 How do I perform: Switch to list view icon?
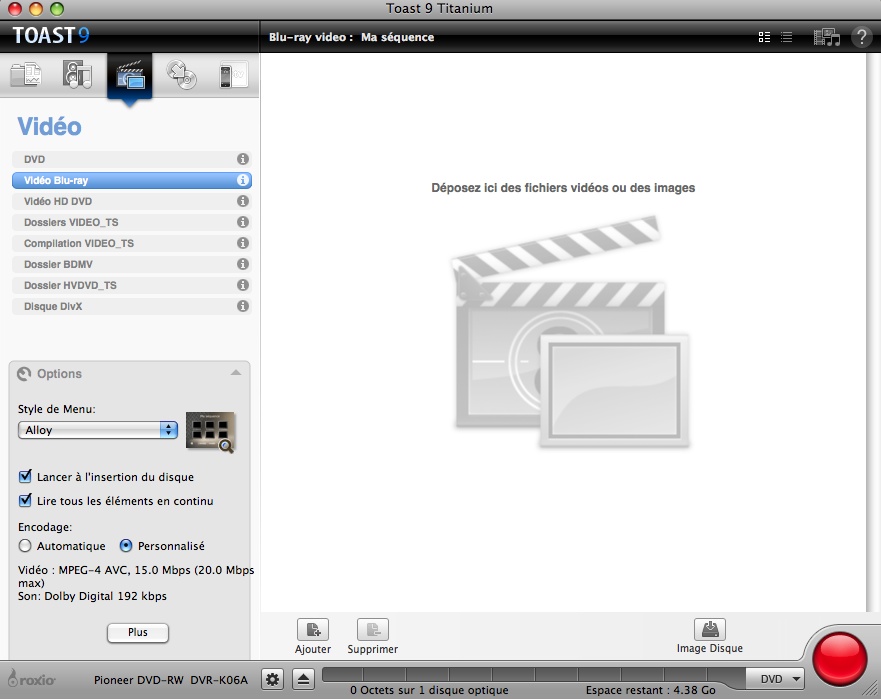coord(787,37)
